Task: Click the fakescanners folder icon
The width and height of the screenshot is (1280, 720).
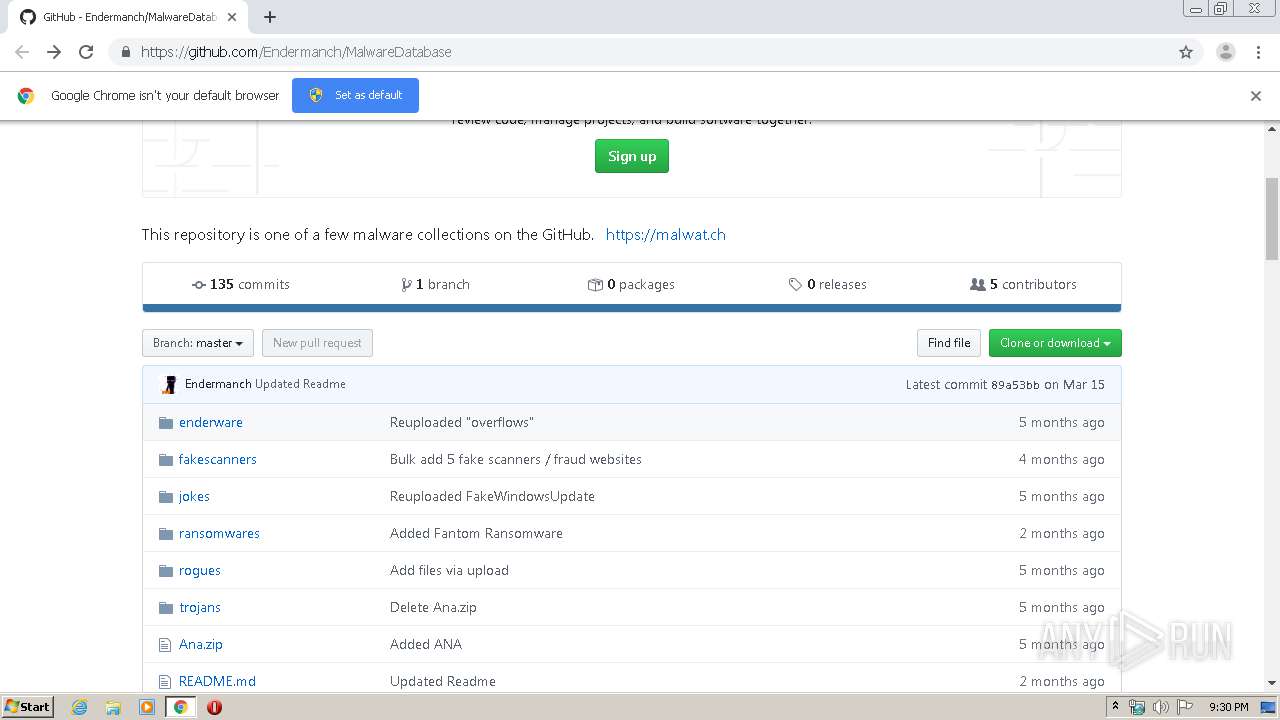Action: (x=166, y=460)
